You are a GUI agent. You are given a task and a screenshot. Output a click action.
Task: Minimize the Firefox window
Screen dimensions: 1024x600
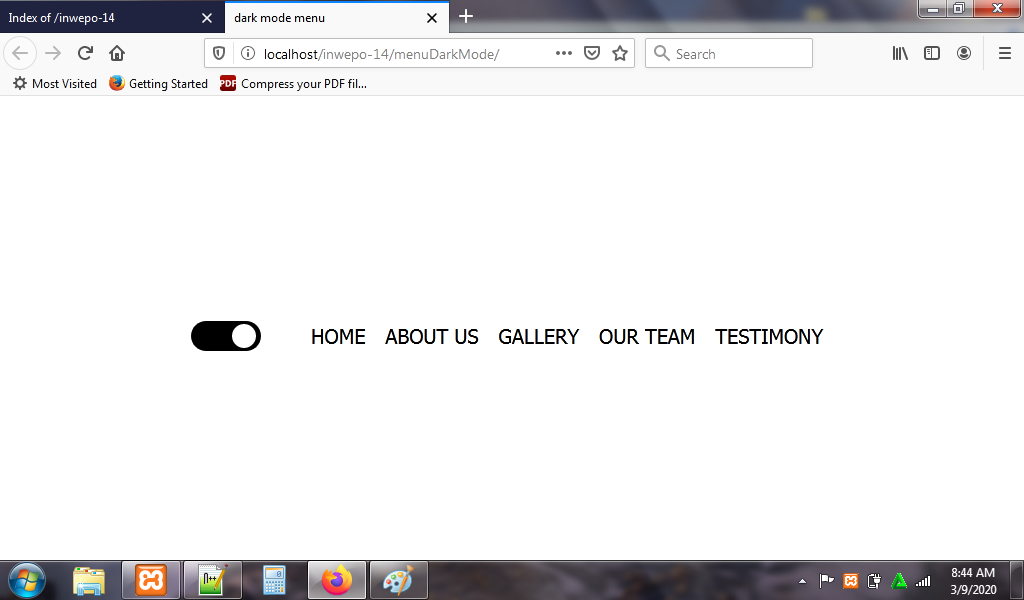coord(933,8)
